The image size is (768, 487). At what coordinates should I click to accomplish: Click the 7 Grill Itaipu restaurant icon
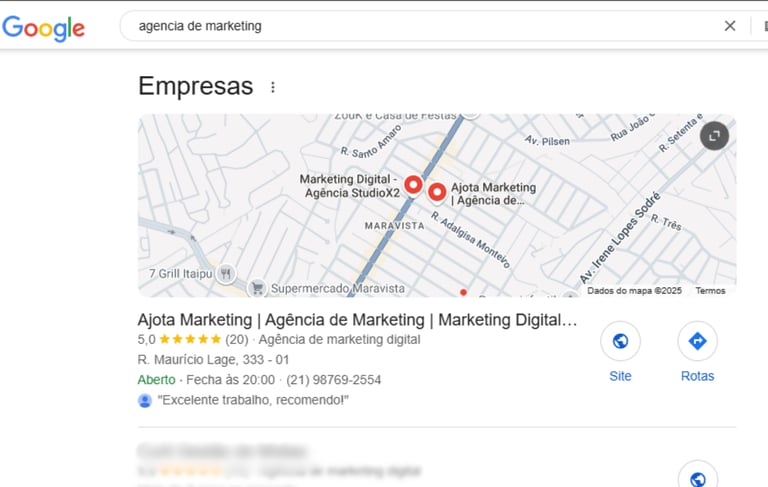tap(226, 273)
